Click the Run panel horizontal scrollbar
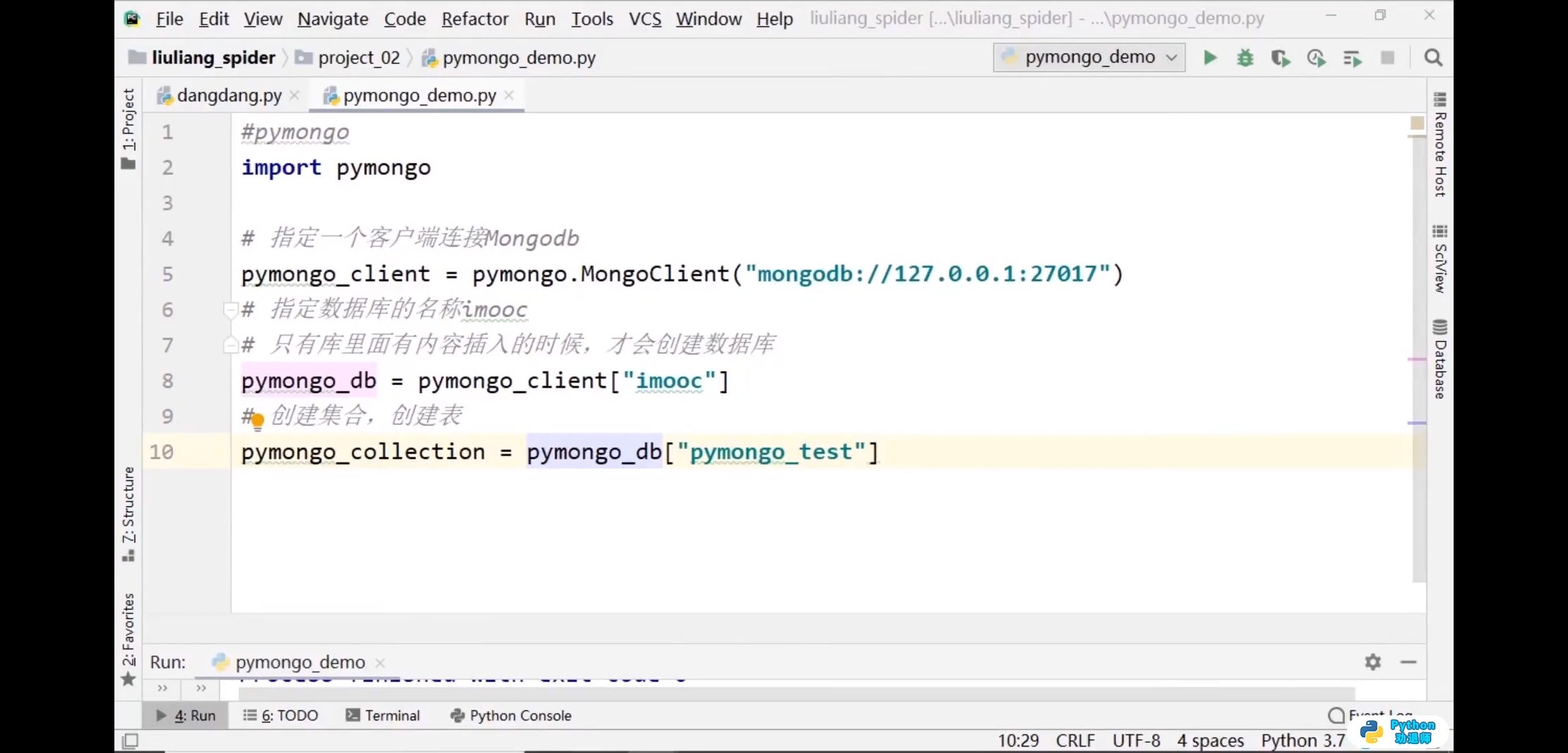 click(795, 693)
